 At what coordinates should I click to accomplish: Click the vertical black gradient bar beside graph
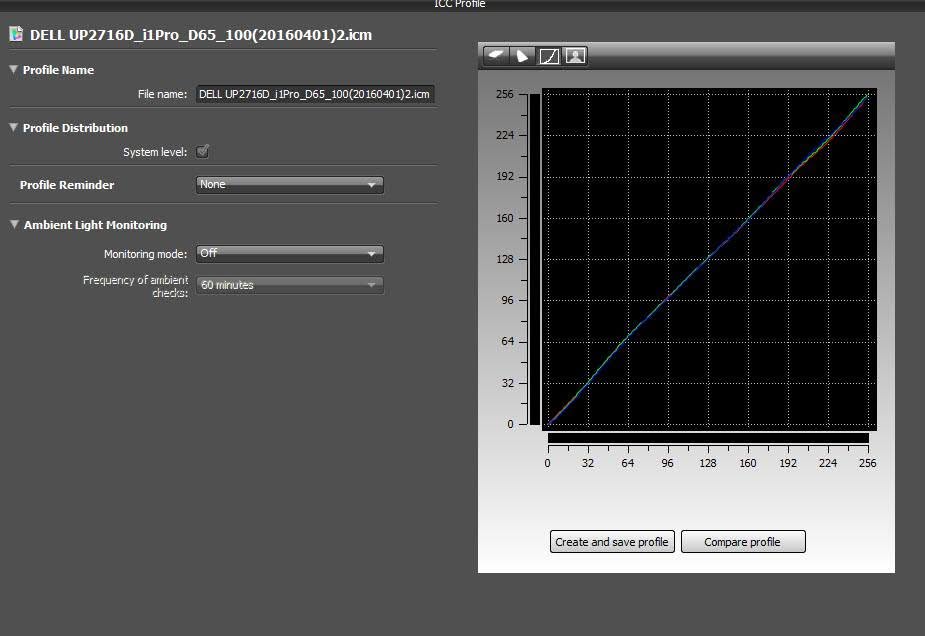(x=534, y=259)
